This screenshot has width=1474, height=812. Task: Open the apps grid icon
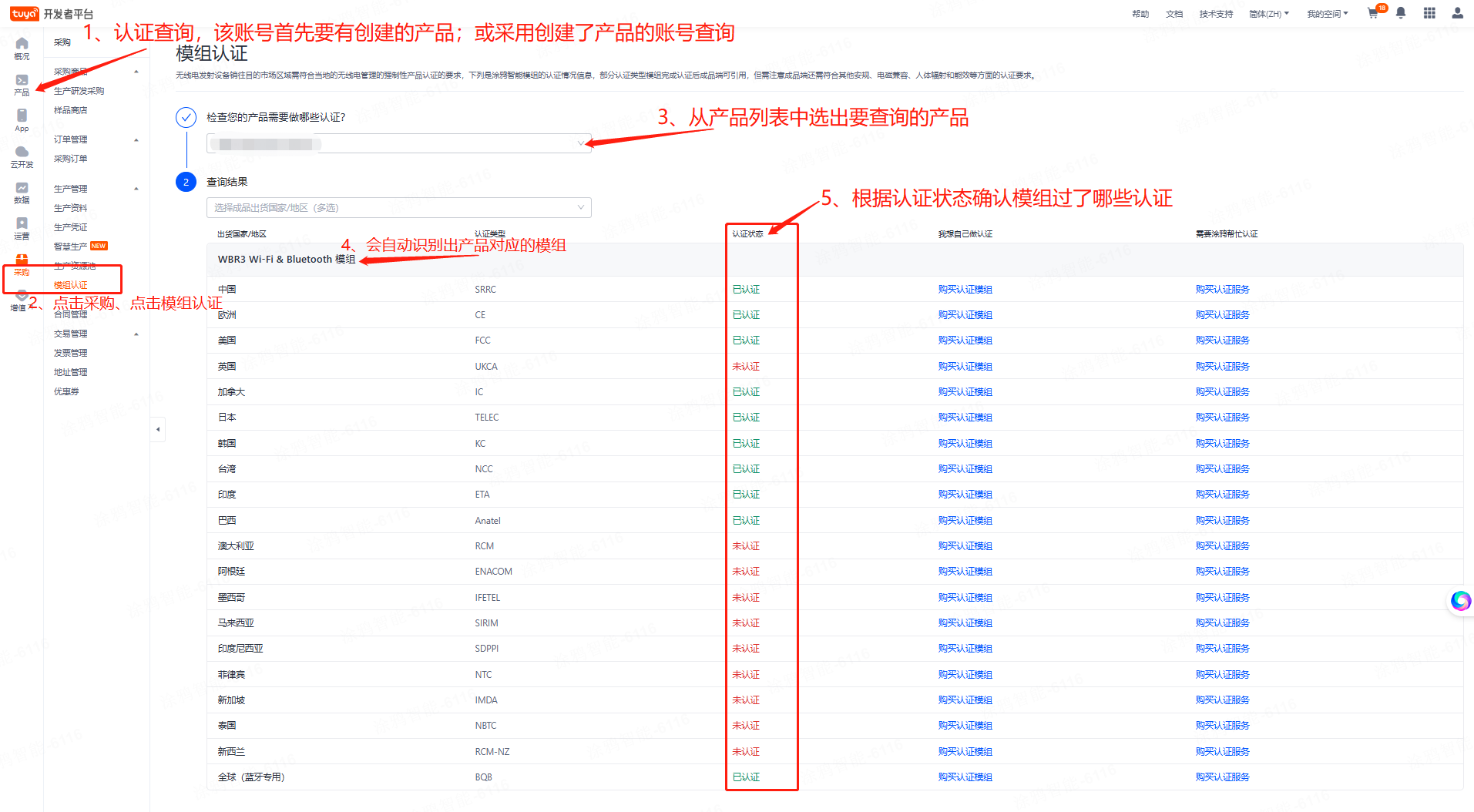tap(1429, 13)
